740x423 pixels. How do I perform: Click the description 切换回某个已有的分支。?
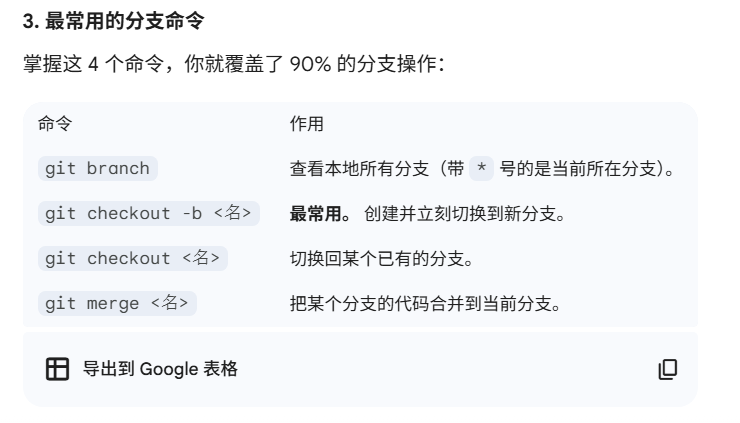[x=382, y=259]
